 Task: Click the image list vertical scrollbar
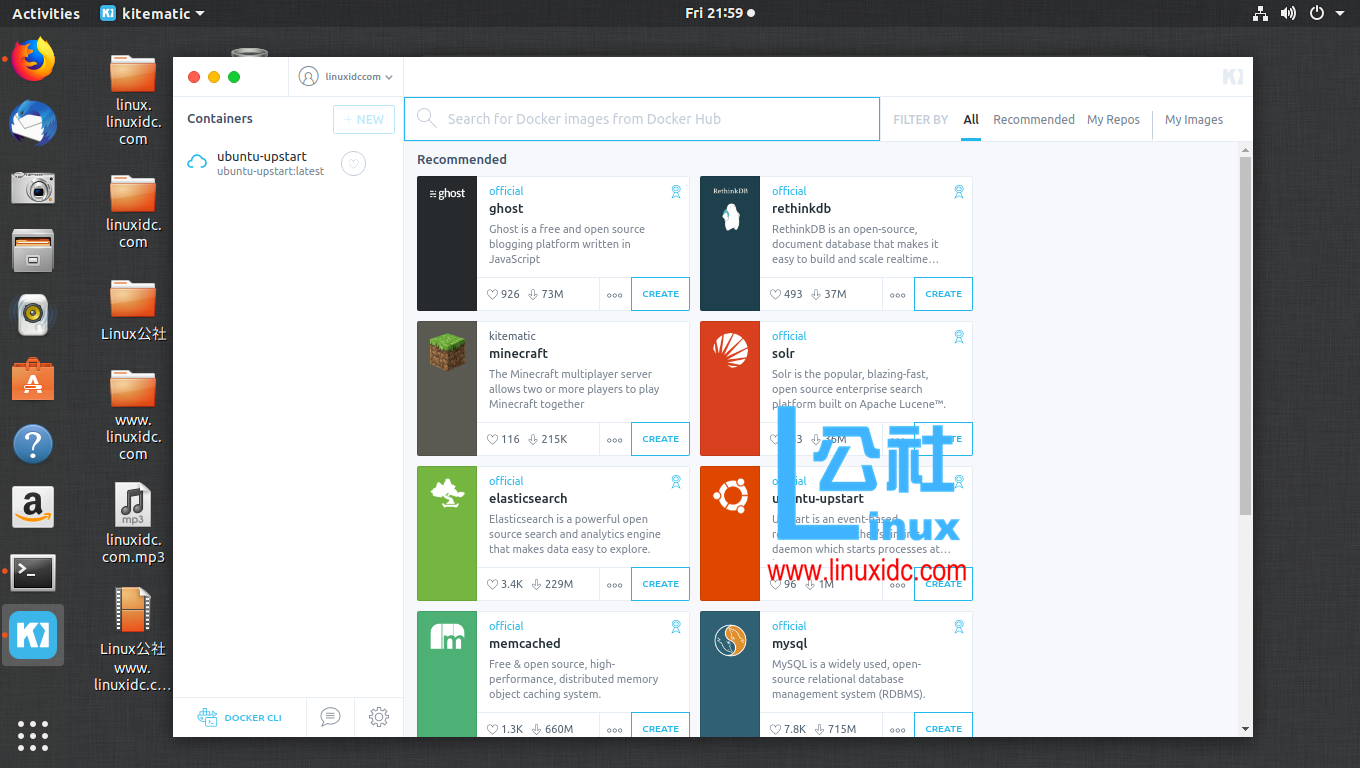click(1245, 335)
